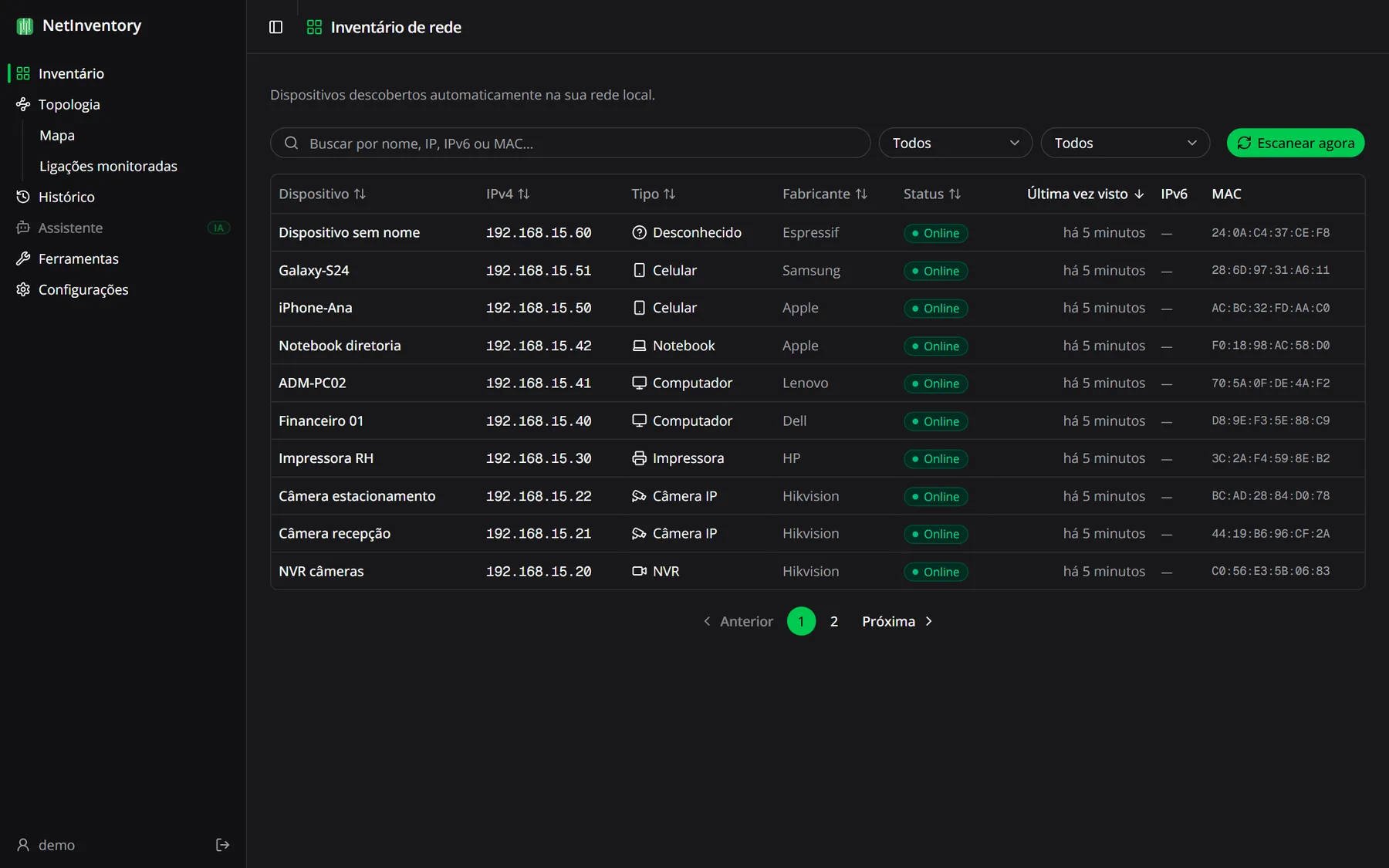Open Ferramentas in the sidebar
This screenshot has width=1389, height=868.
pos(123,258)
